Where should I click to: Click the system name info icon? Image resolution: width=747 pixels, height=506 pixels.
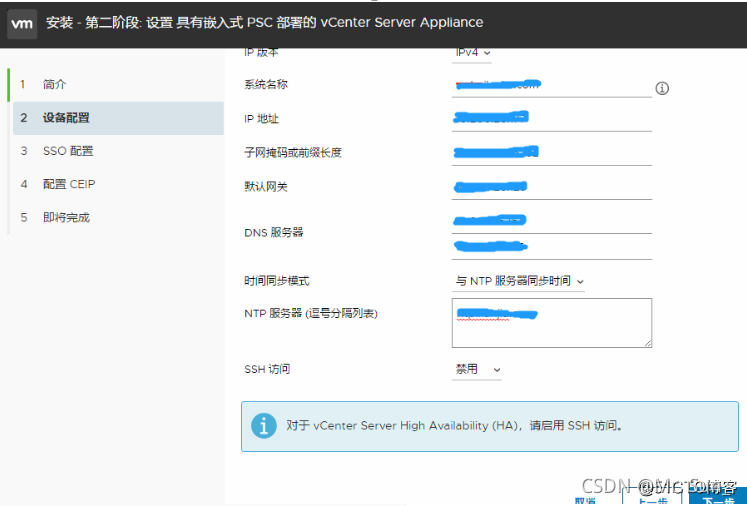[662, 88]
